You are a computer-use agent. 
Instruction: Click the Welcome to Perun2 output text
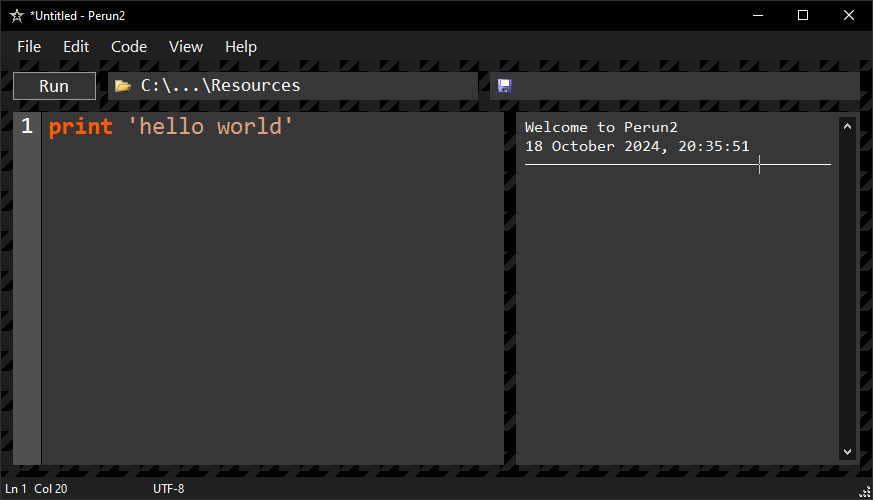pos(601,127)
